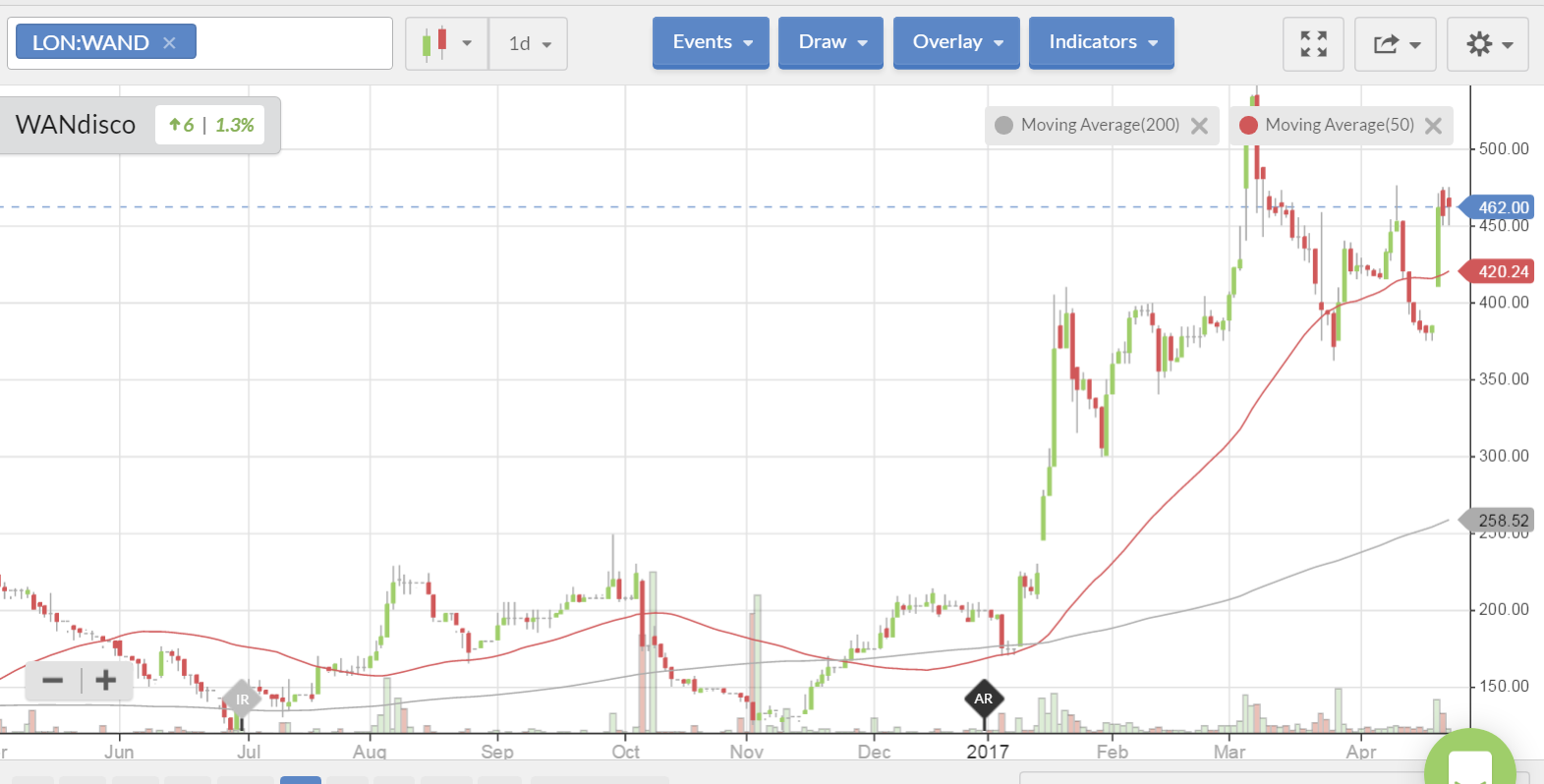Viewport: 1544px width, 784px height.
Task: Open the Draw tools menu
Action: 830,42
